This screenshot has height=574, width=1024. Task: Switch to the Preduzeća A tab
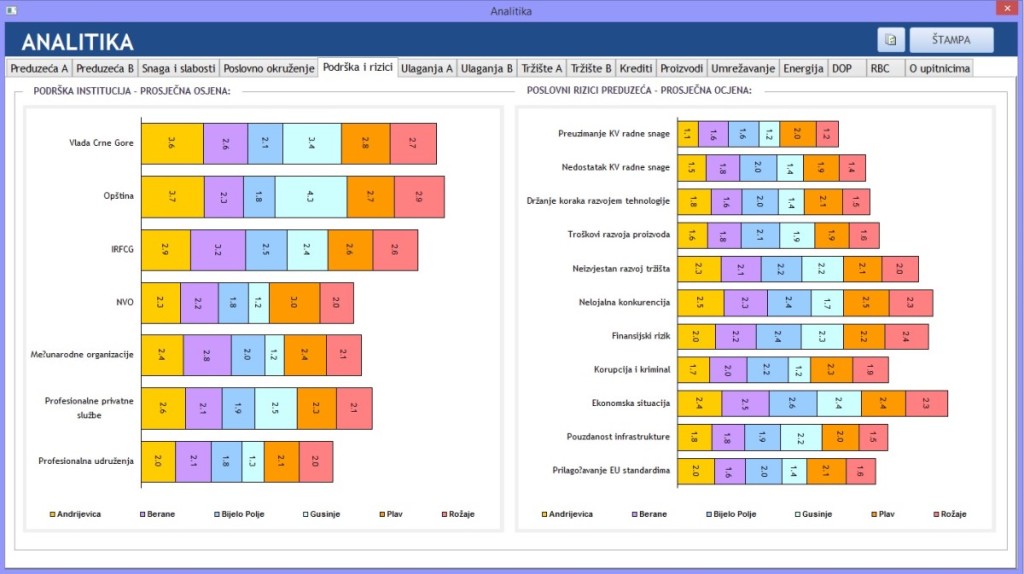click(x=39, y=69)
